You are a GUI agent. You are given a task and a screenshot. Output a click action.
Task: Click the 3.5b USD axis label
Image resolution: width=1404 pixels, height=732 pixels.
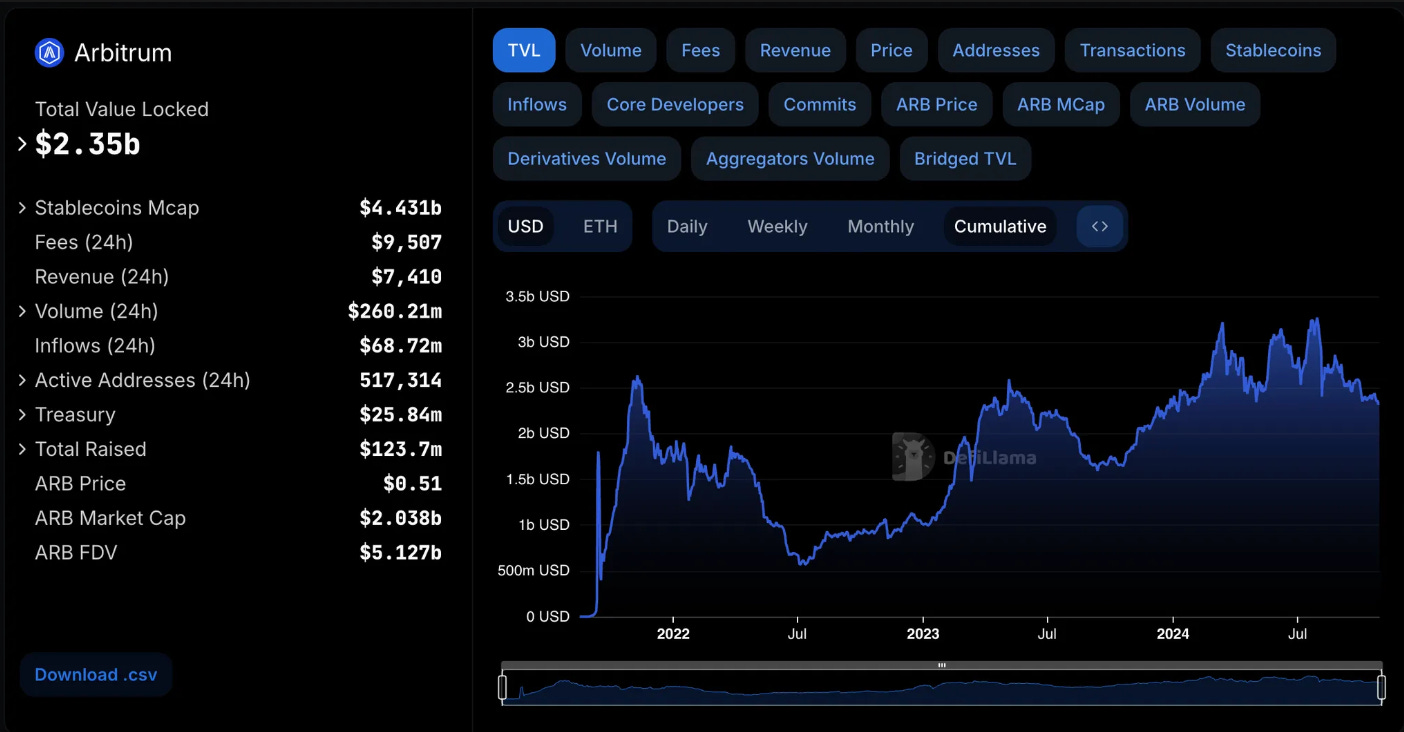(537, 297)
